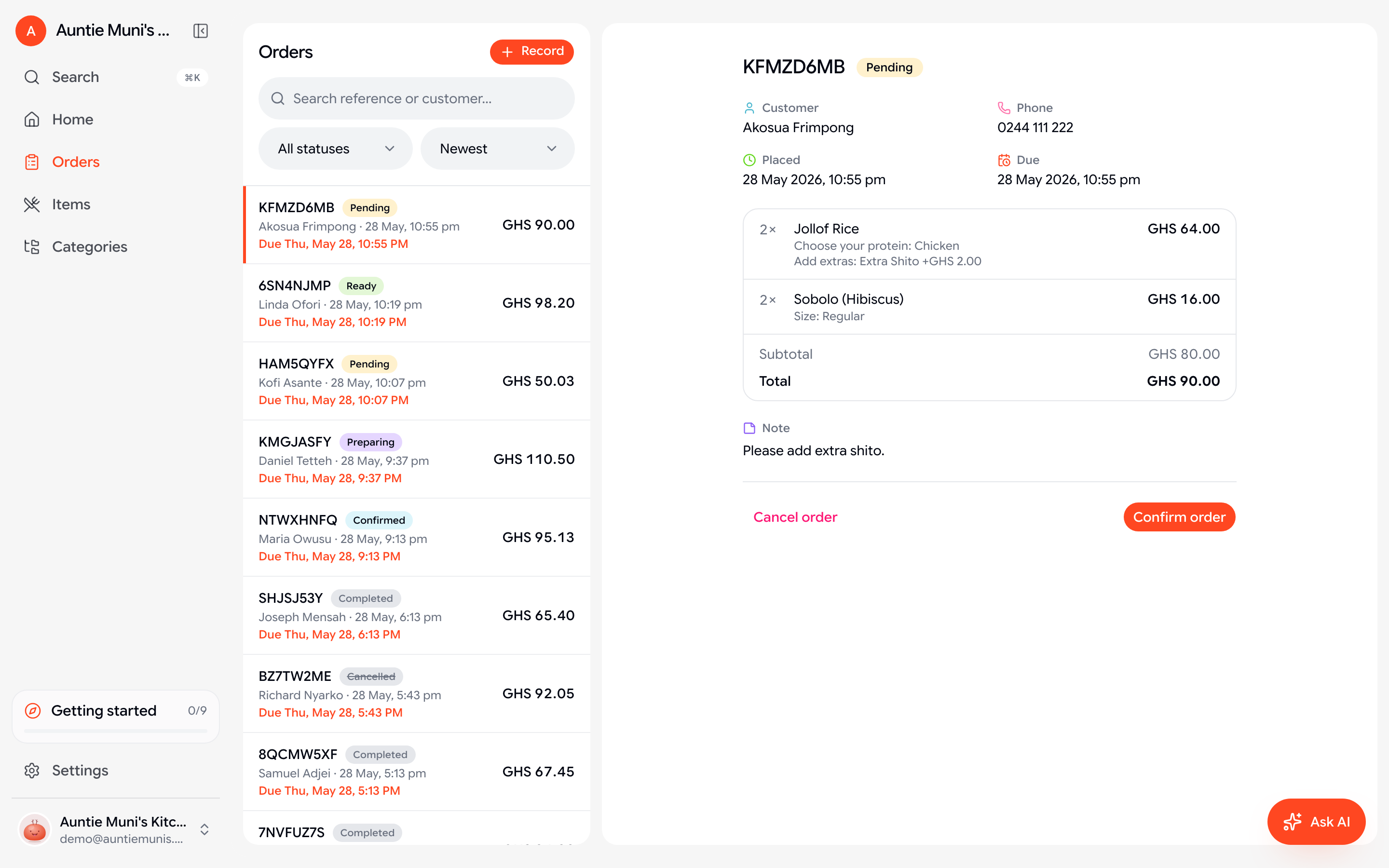The width and height of the screenshot is (1389, 868).
Task: Select order 6SN4NJMP by Linda Ofori
Action: pos(417,303)
